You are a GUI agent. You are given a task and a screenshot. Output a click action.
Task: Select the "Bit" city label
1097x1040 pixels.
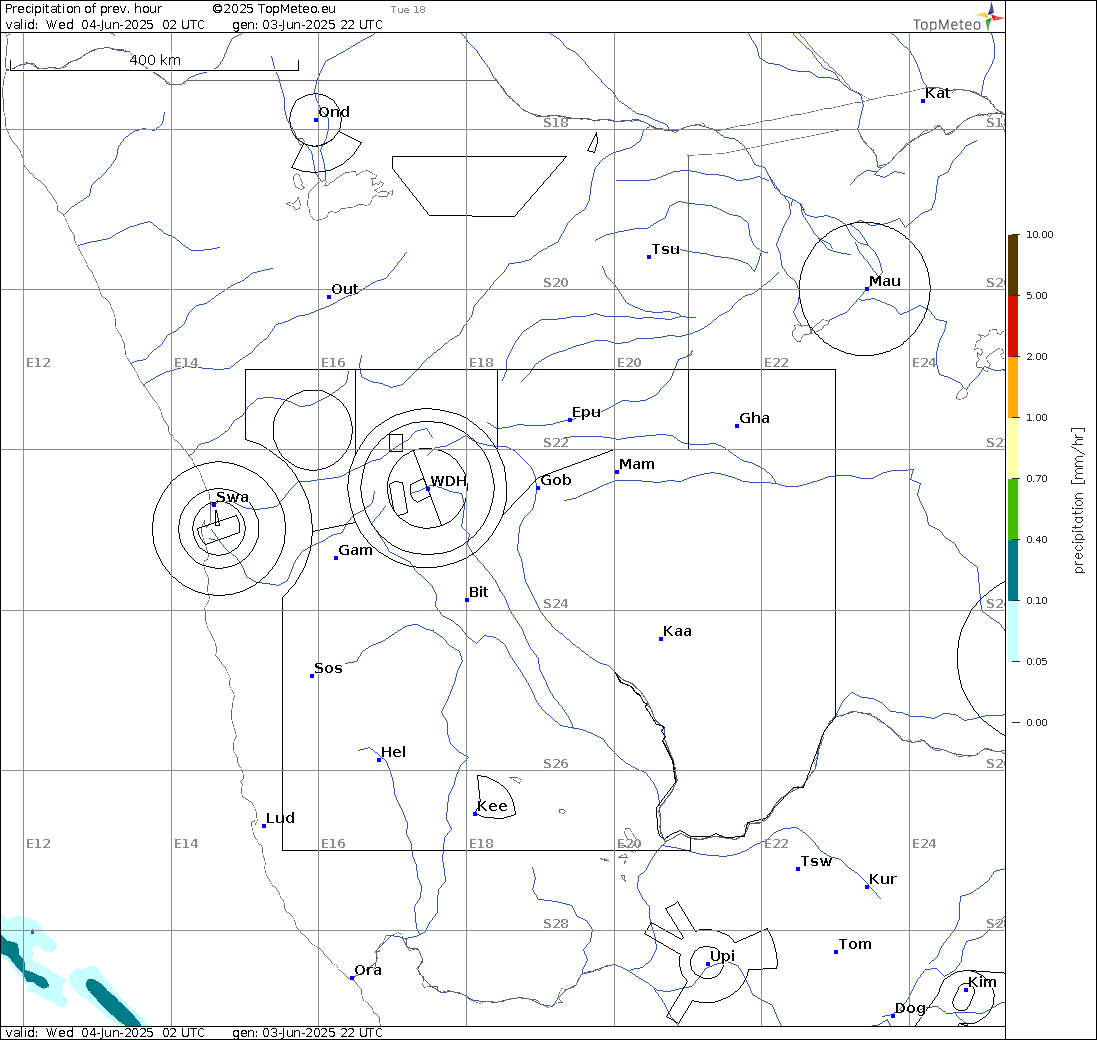point(479,592)
